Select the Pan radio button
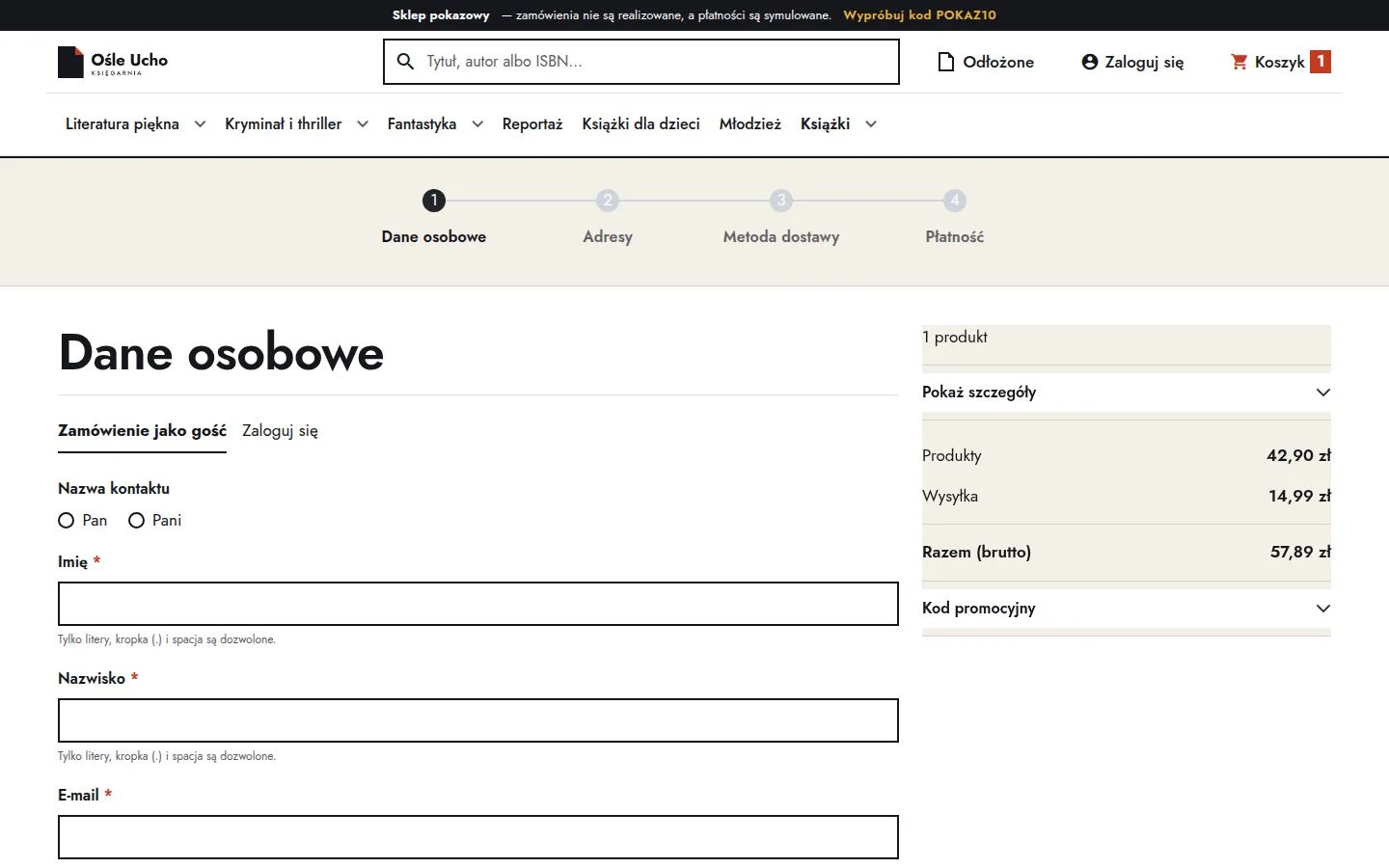Screen dimensions: 1389x868 coord(67,521)
